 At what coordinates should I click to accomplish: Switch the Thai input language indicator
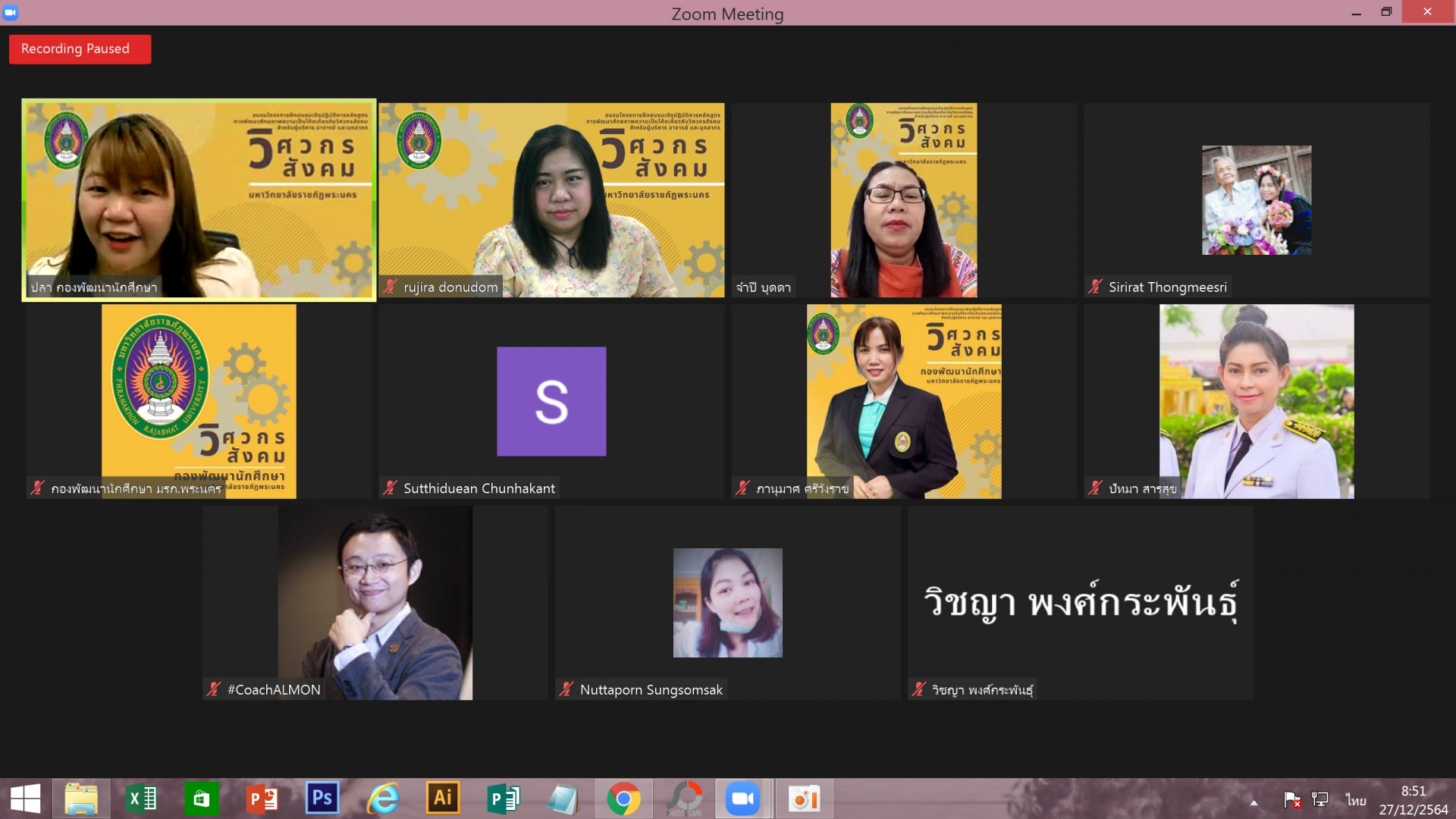[x=1356, y=800]
